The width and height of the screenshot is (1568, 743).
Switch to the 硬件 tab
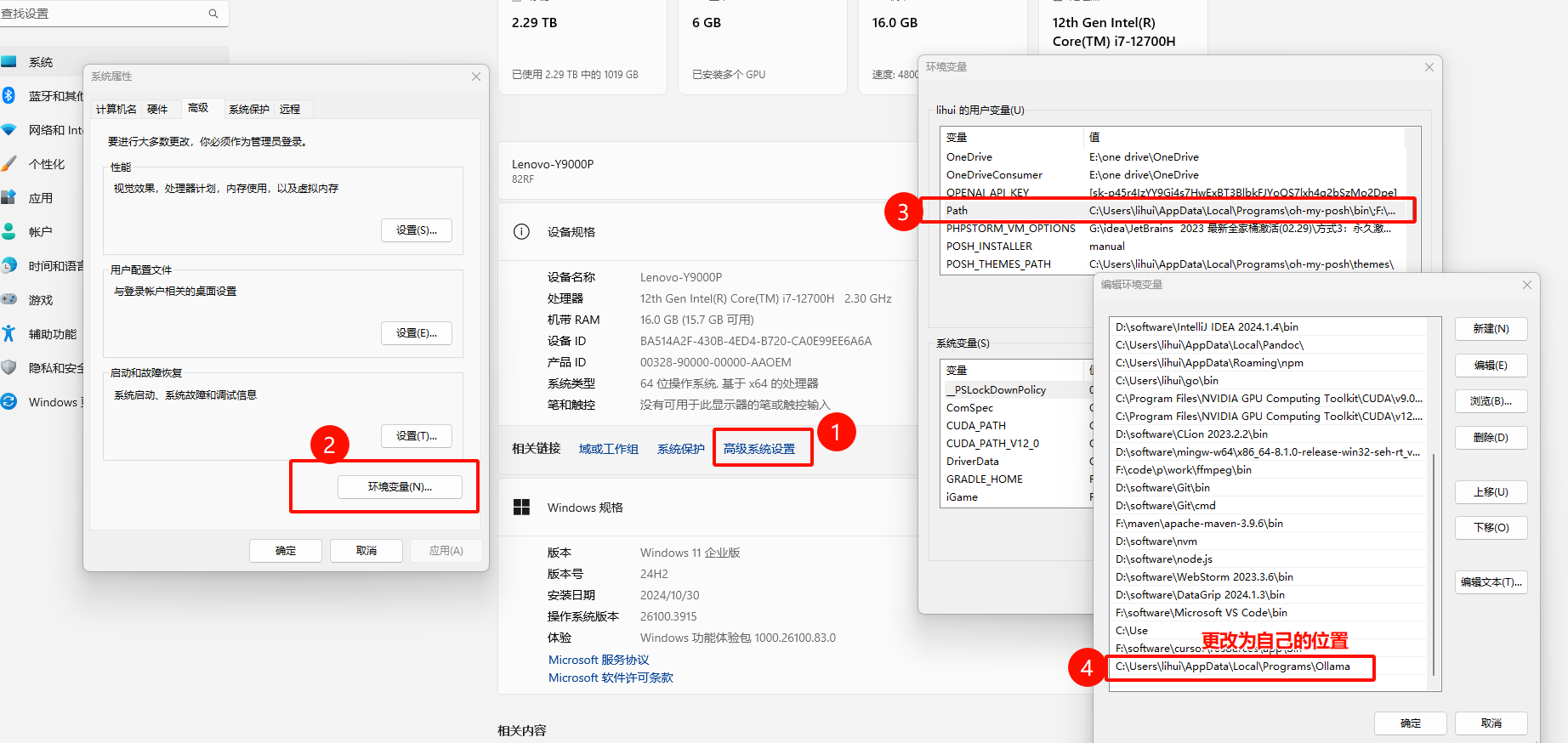(x=157, y=109)
